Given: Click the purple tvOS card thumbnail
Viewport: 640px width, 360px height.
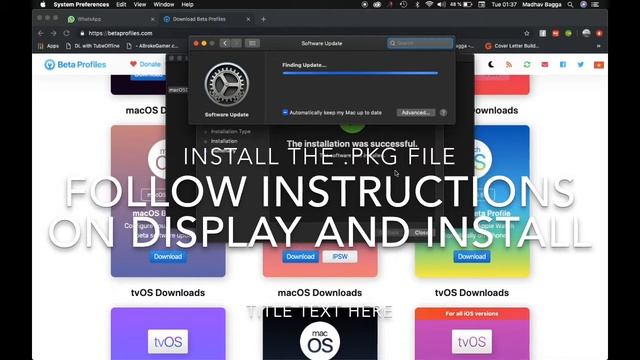Looking at the screenshot, I should [x=168, y=334].
